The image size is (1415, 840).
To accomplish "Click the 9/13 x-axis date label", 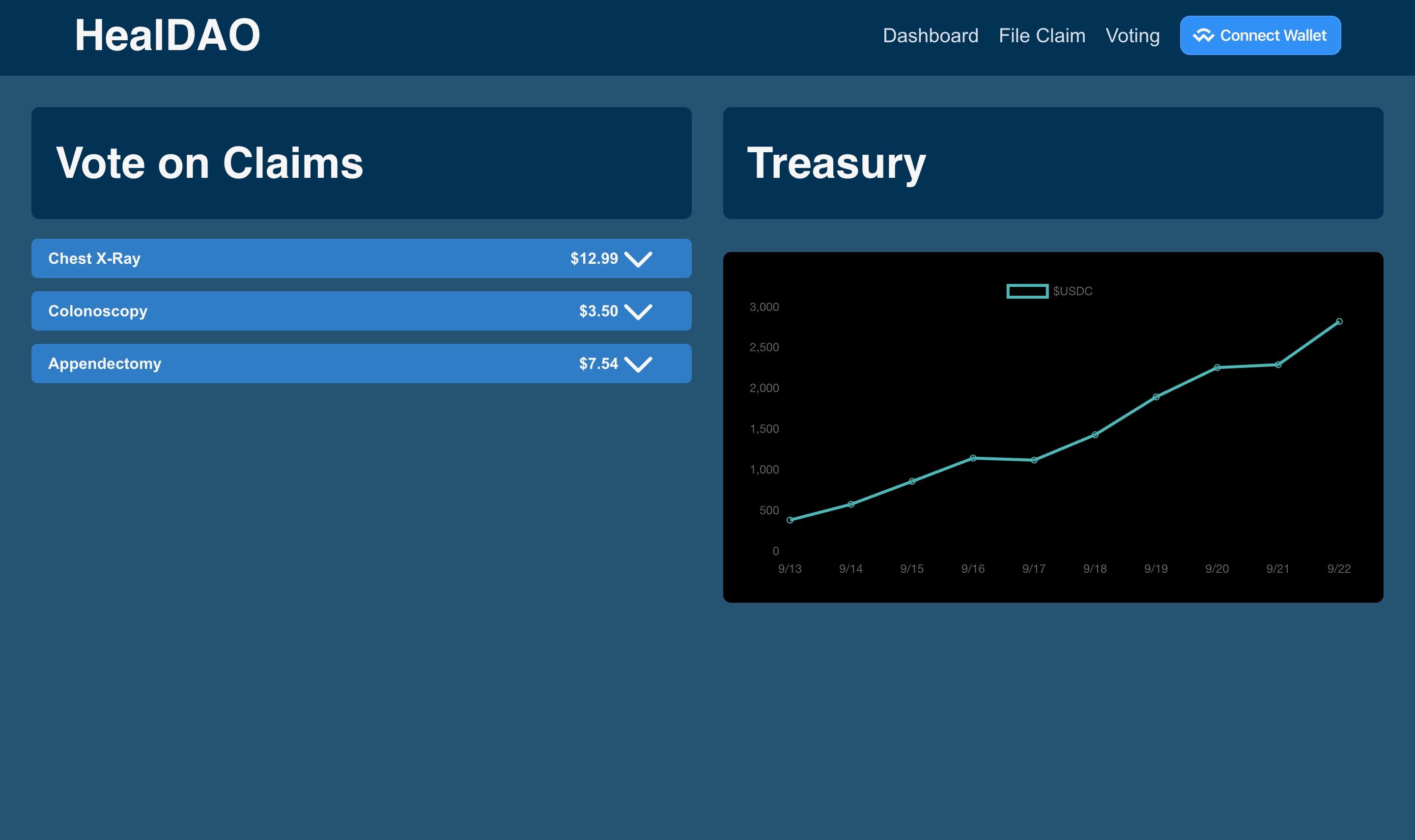I will click(790, 569).
